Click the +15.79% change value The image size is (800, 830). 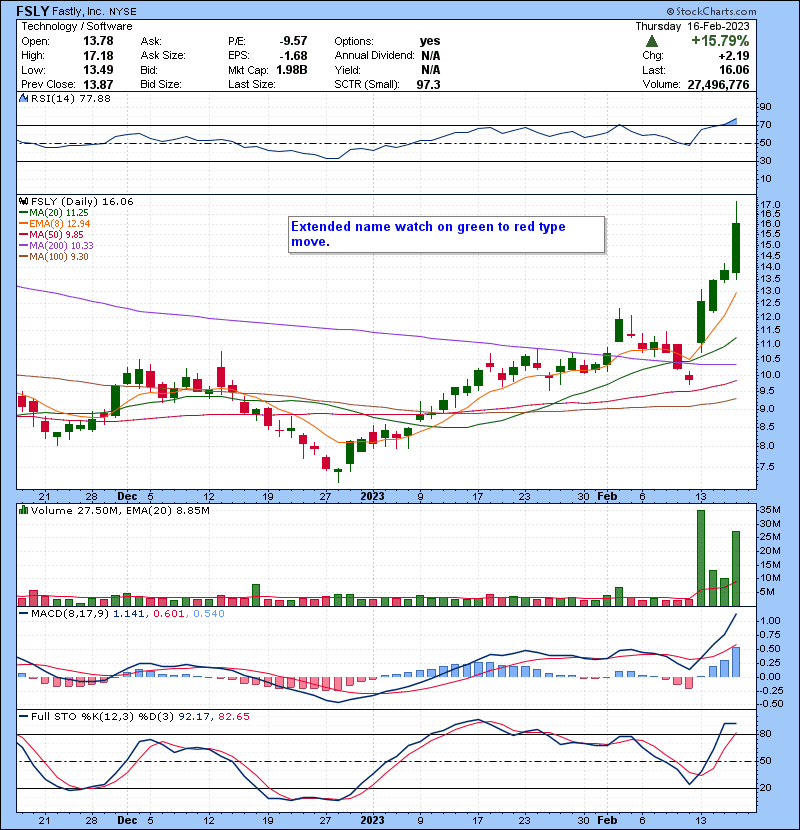coord(720,41)
